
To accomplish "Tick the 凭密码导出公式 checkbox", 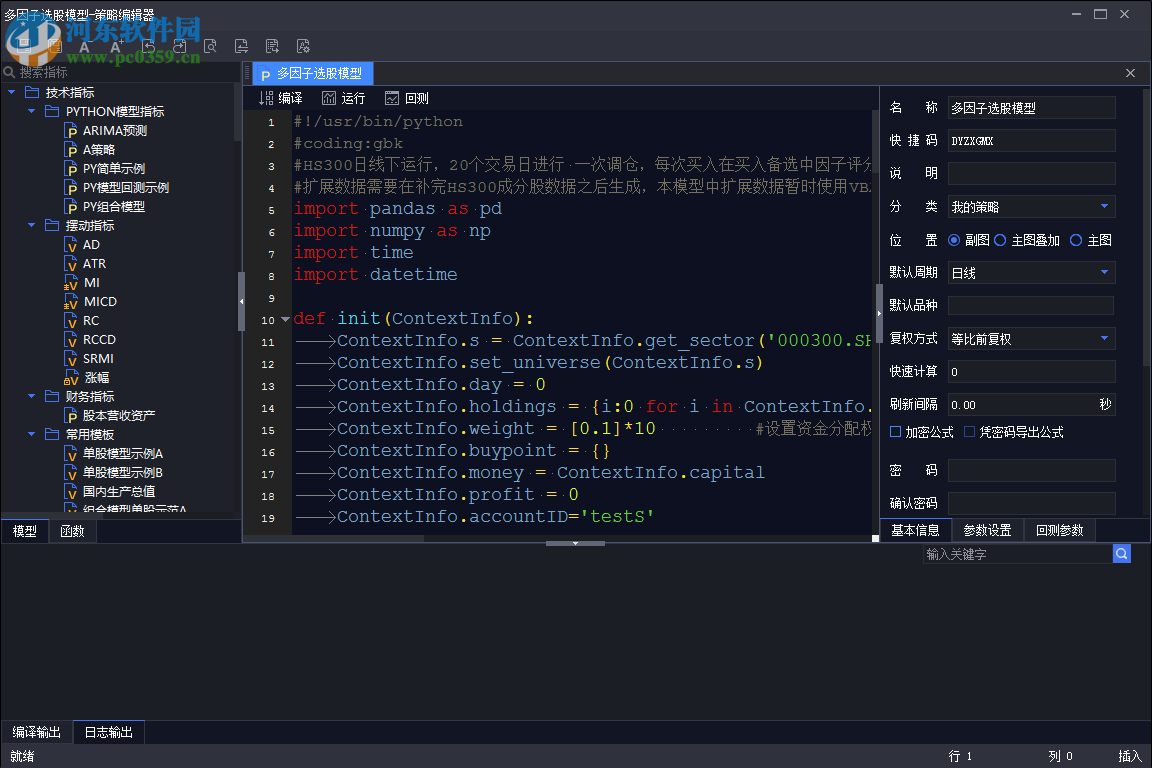I will (970, 432).
